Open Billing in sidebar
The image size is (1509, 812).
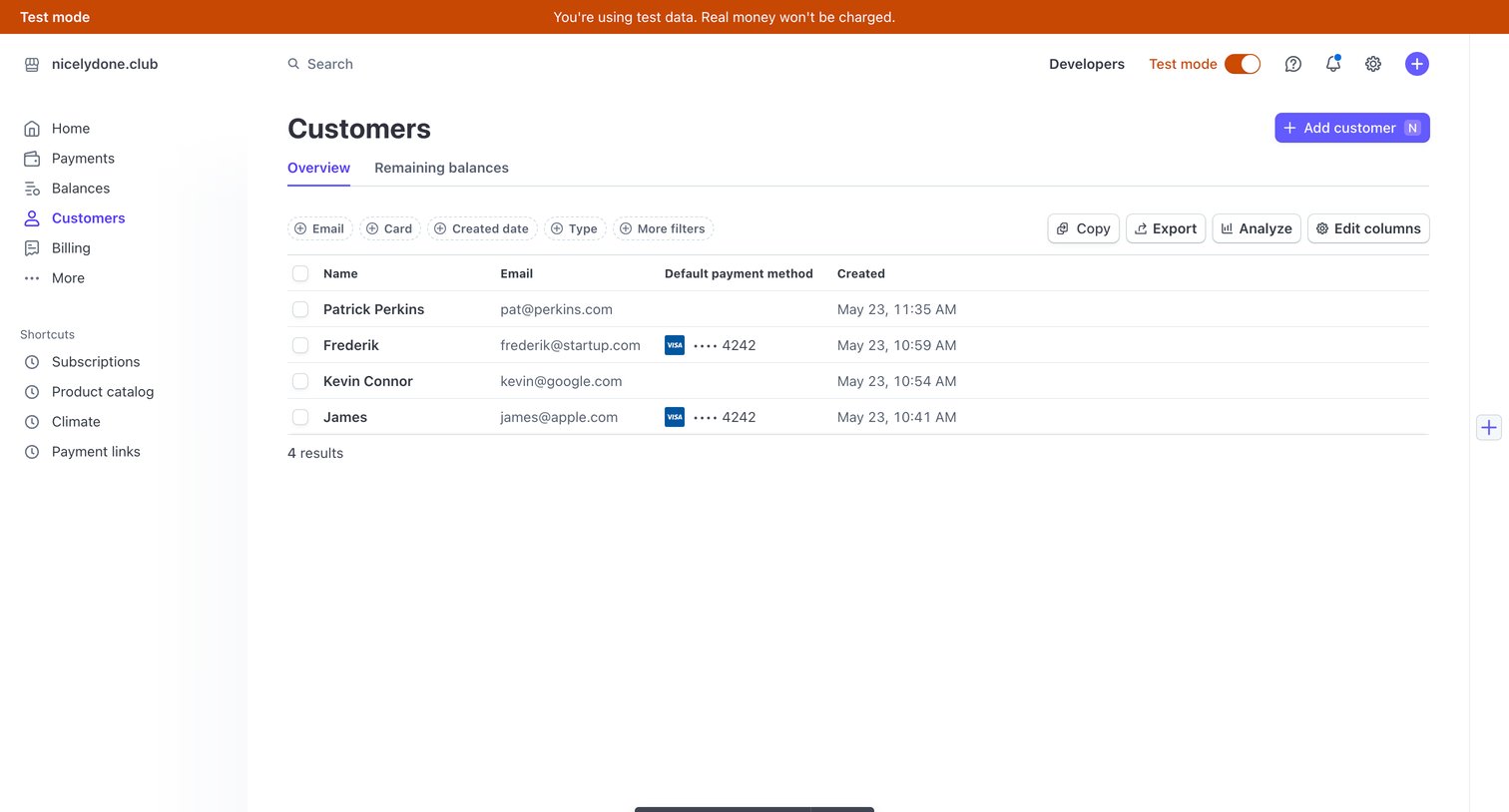click(71, 248)
